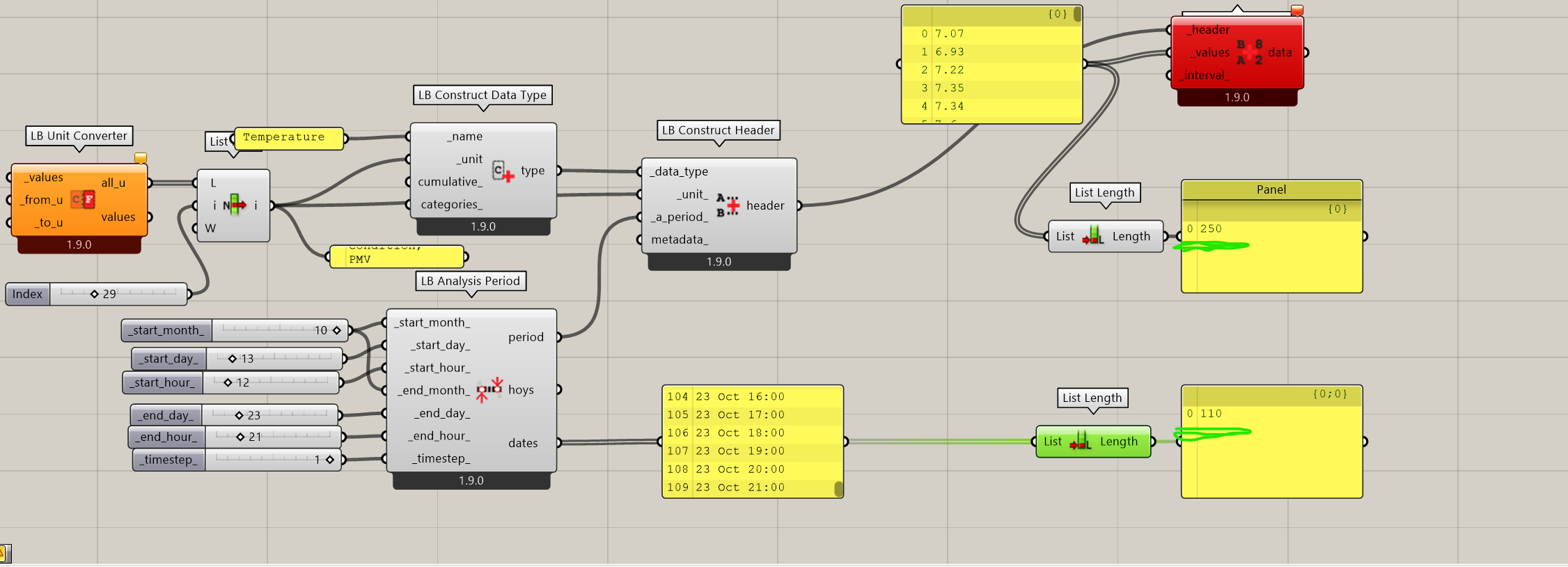Viewport: 1568px width, 567px height.
Task: Select the PMV text panel
Action: click(396, 258)
